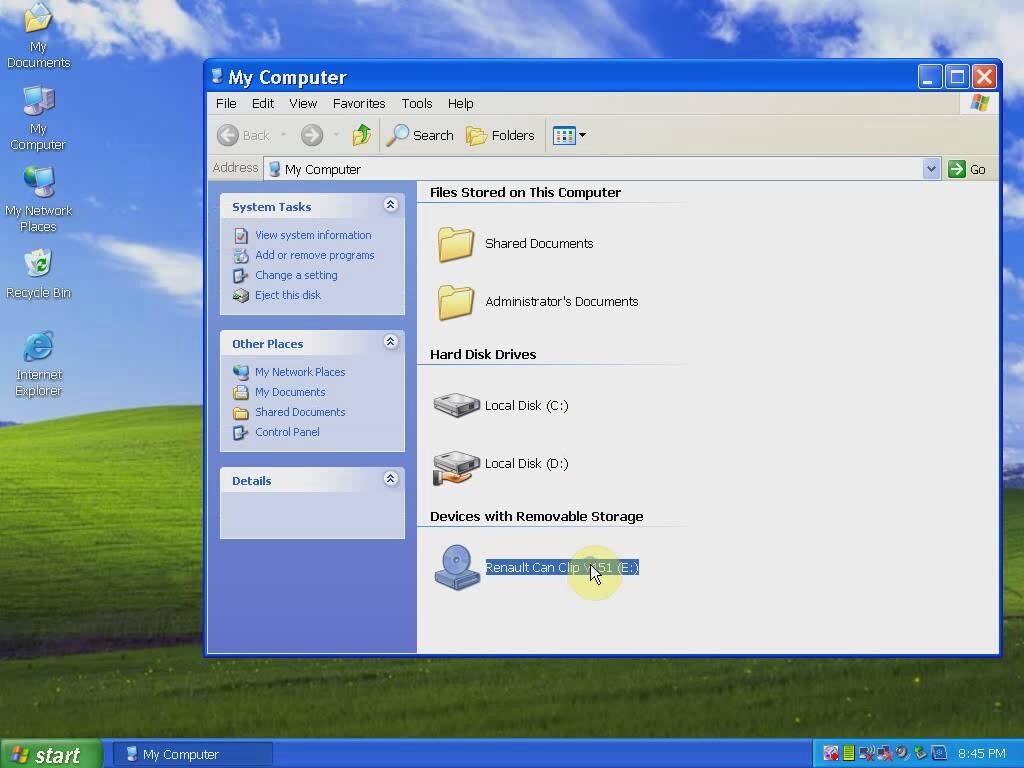This screenshot has width=1024, height=768.
Task: Click My Computer taskbar button
Action: (192, 754)
